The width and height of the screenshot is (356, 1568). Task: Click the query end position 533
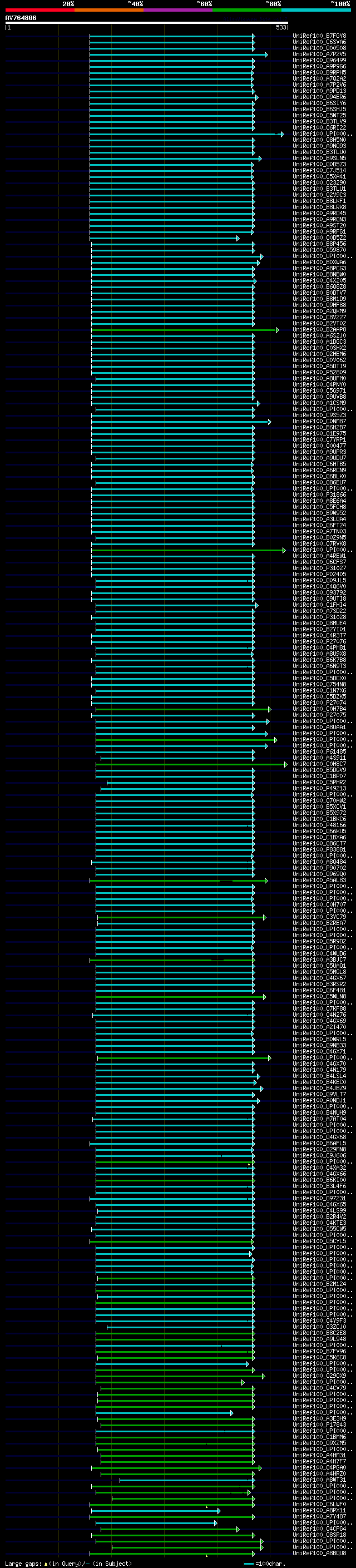pyautogui.click(x=281, y=27)
